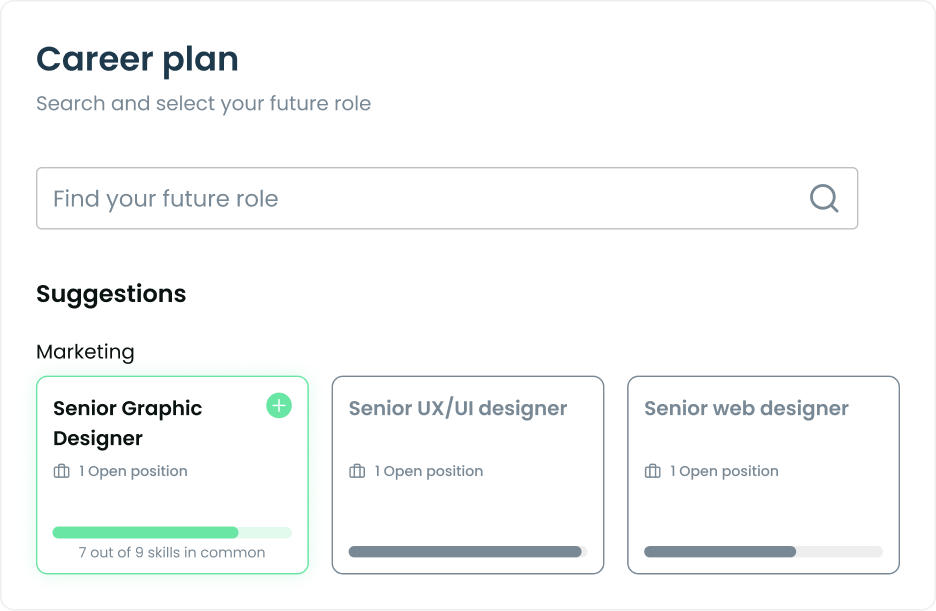Click the Suggestions heading

(x=111, y=294)
